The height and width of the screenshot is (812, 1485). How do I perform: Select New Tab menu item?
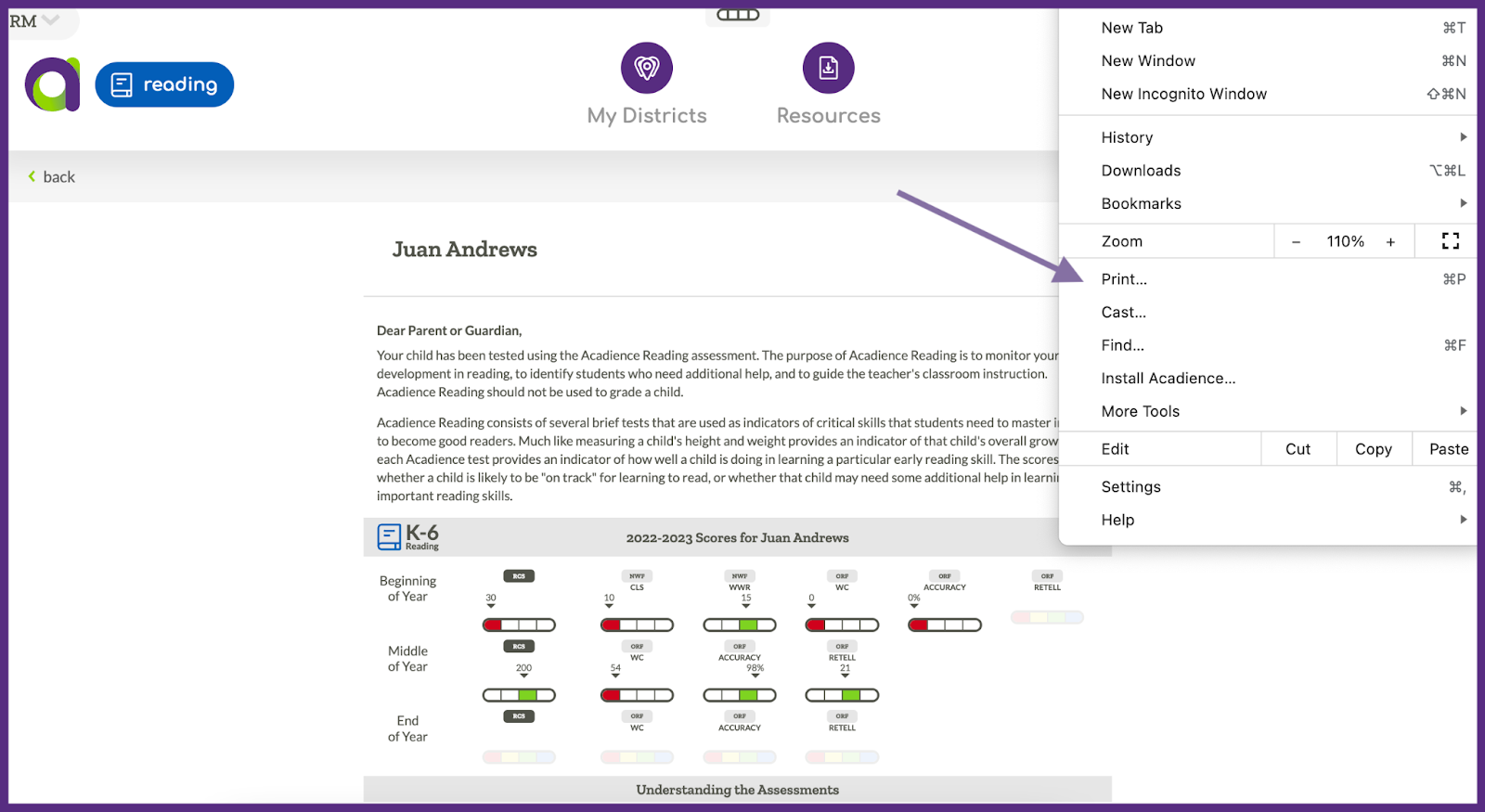[1268, 28]
